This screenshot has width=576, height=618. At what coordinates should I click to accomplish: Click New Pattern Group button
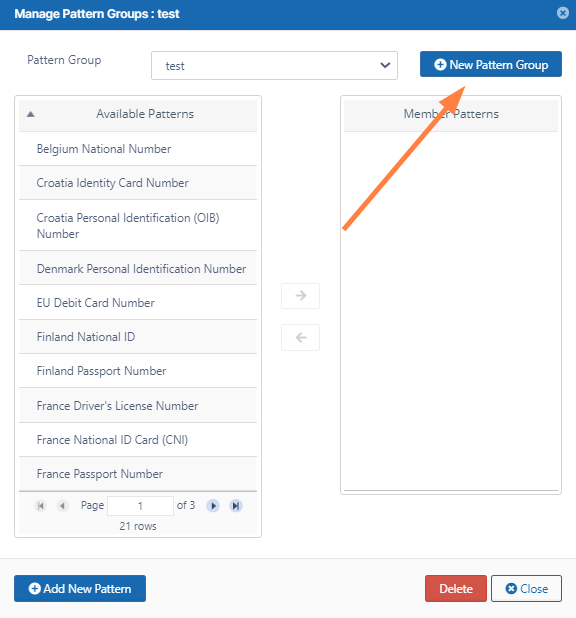pos(491,64)
